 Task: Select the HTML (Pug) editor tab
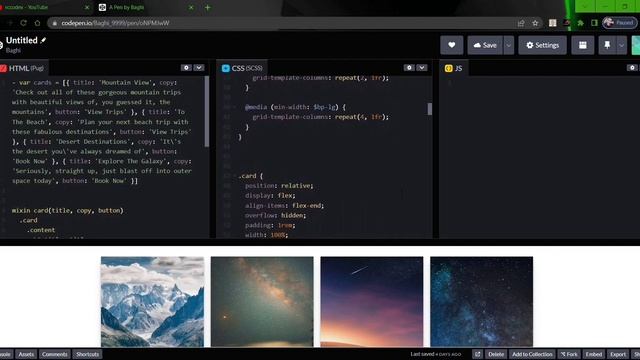pyautogui.click(x=23, y=68)
